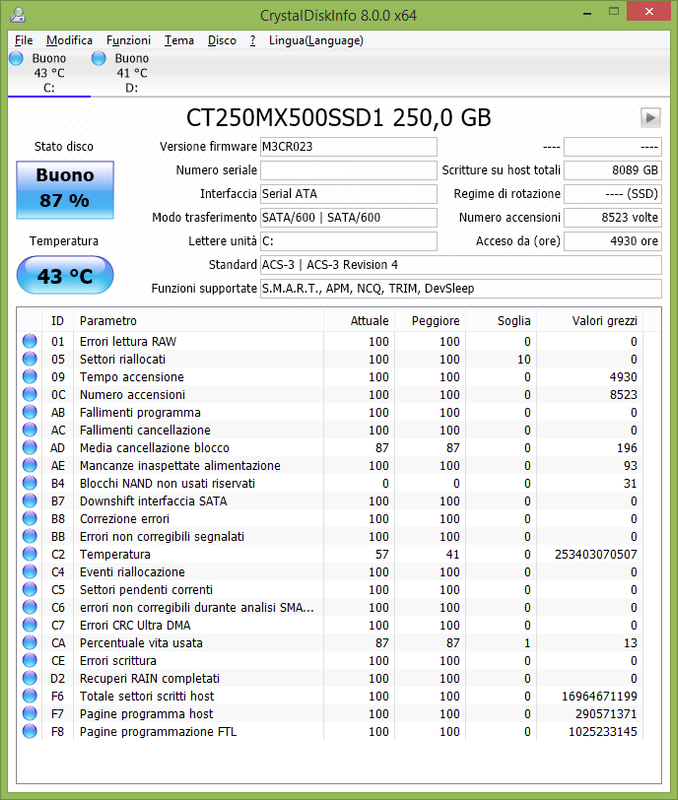
Task: Click the Numero seriale field
Action: (348, 170)
